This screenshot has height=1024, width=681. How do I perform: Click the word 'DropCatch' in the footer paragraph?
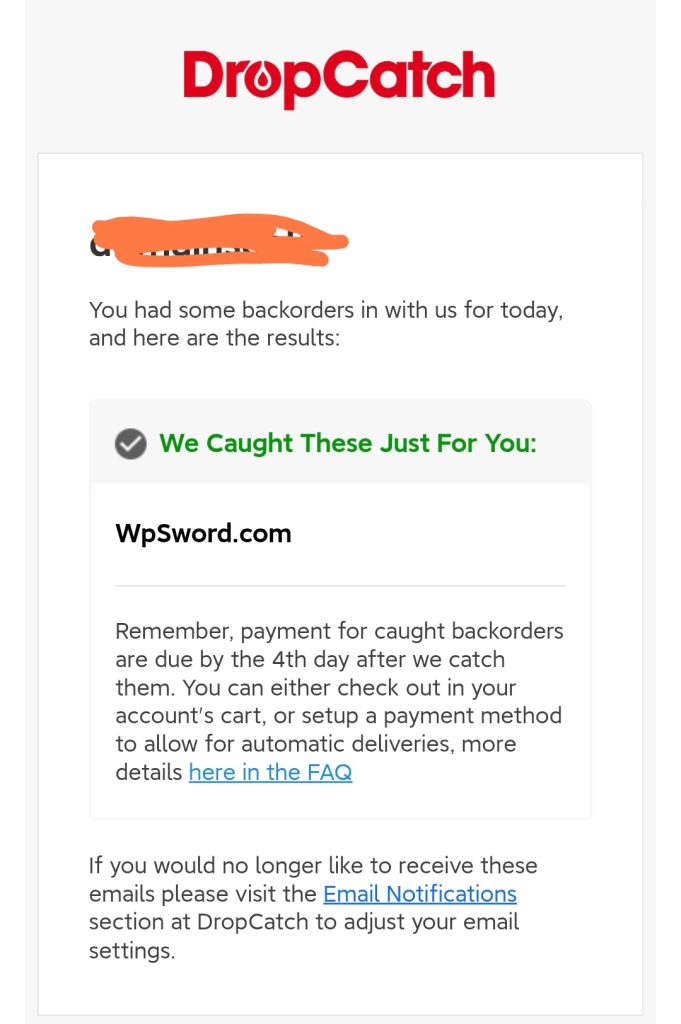pos(252,921)
